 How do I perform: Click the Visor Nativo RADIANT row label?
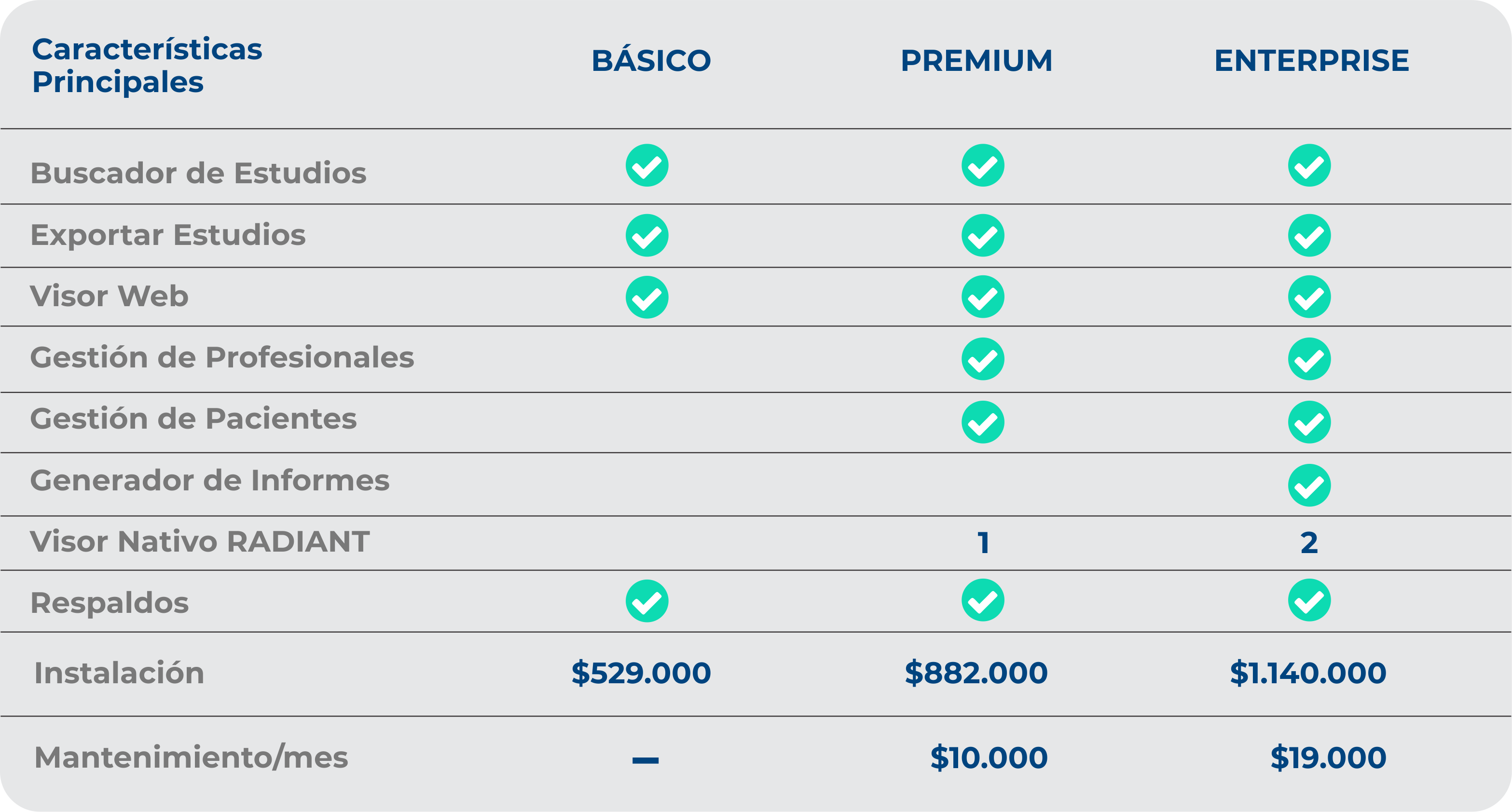coord(200,541)
